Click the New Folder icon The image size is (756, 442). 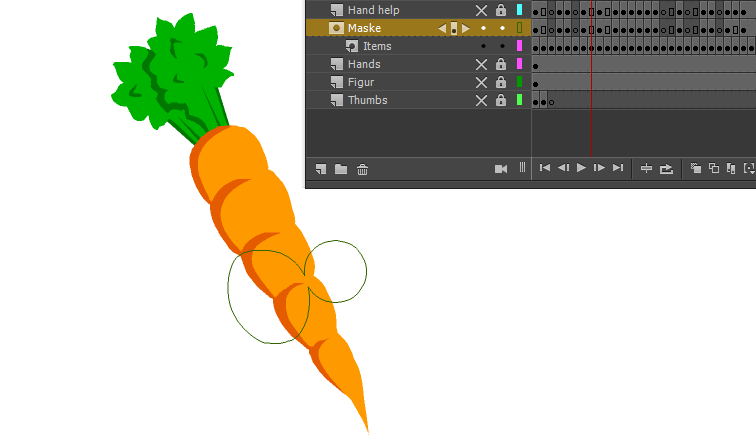pyautogui.click(x=341, y=169)
